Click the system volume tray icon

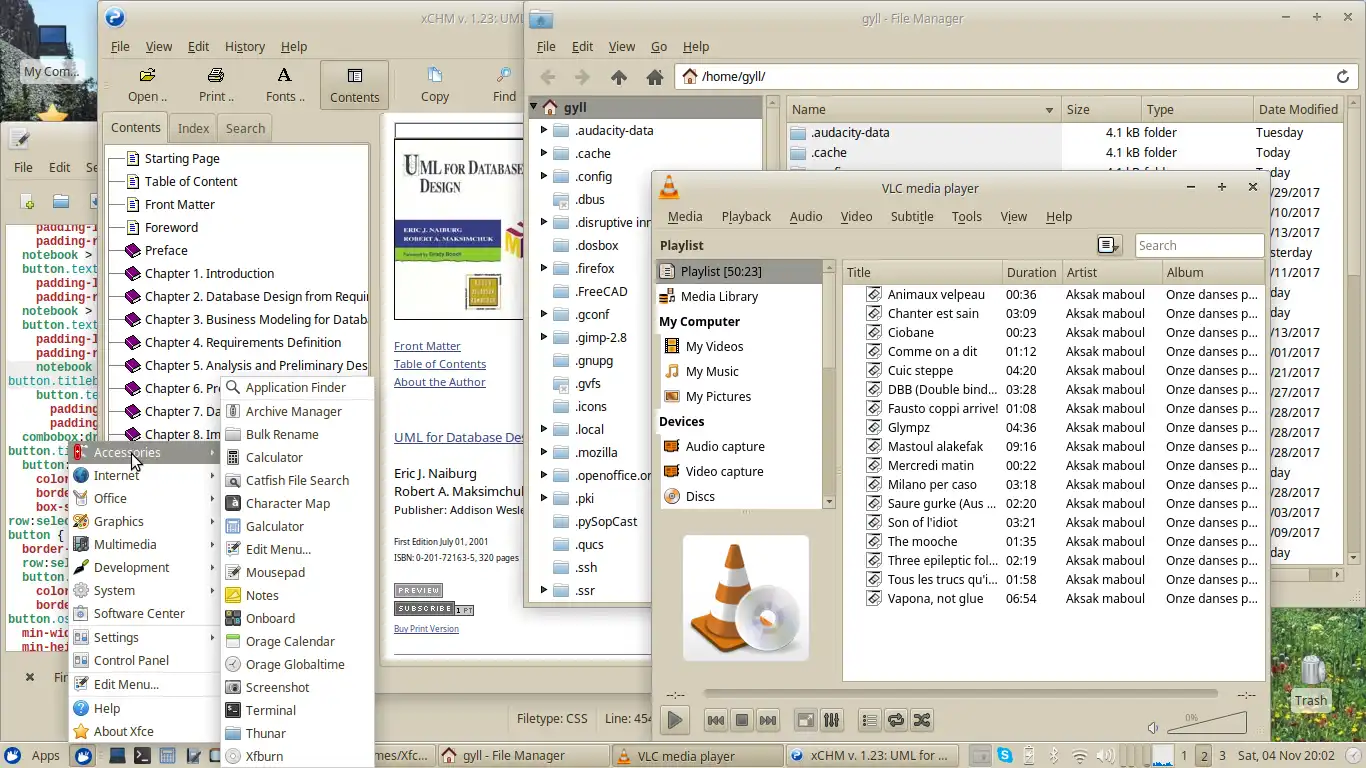coord(1107,756)
